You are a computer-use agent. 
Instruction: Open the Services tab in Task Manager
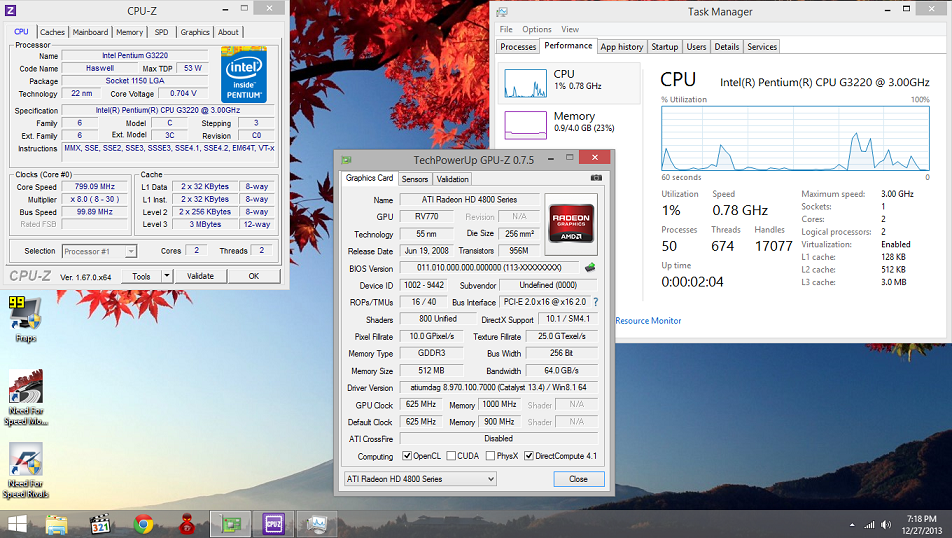[x=762, y=47]
